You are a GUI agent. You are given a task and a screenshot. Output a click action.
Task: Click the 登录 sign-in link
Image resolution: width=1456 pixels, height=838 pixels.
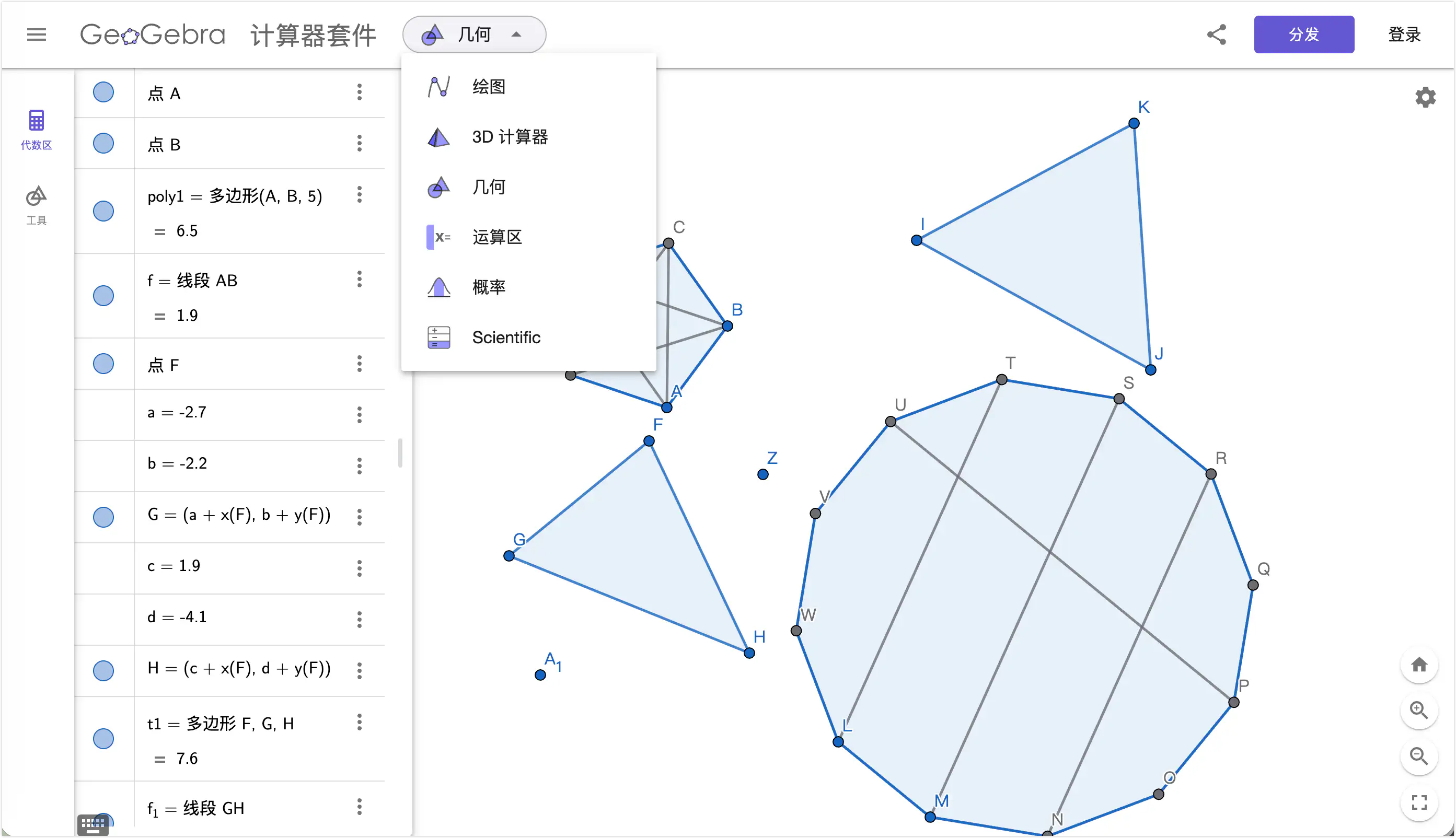pos(1404,34)
